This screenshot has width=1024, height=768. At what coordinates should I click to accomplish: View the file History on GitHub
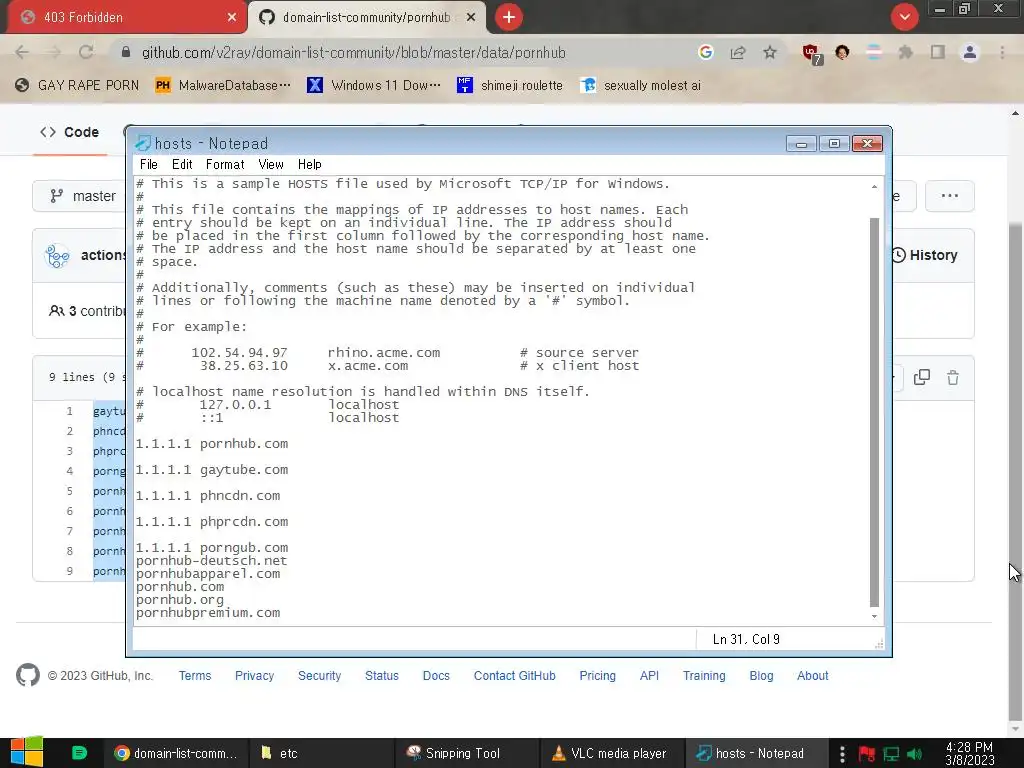tap(924, 255)
